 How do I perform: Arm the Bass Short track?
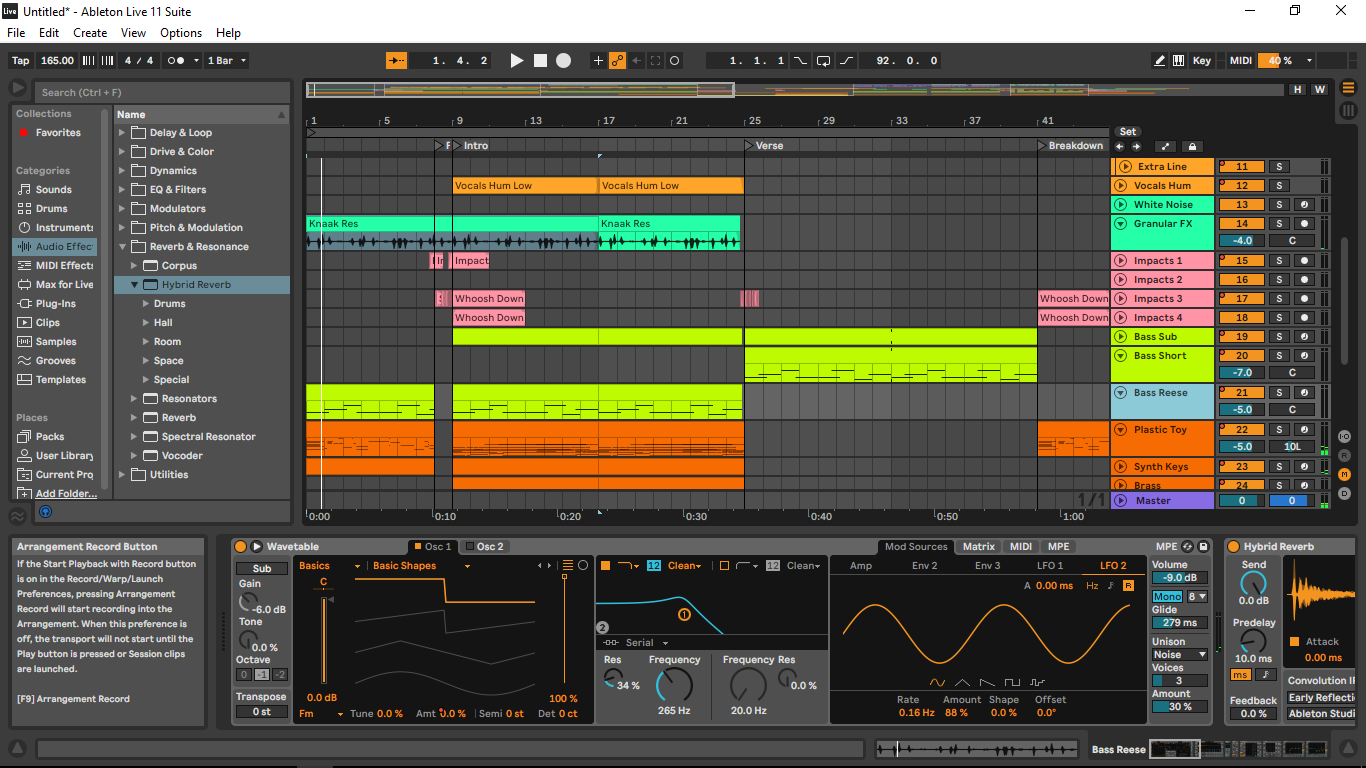[x=1304, y=356]
